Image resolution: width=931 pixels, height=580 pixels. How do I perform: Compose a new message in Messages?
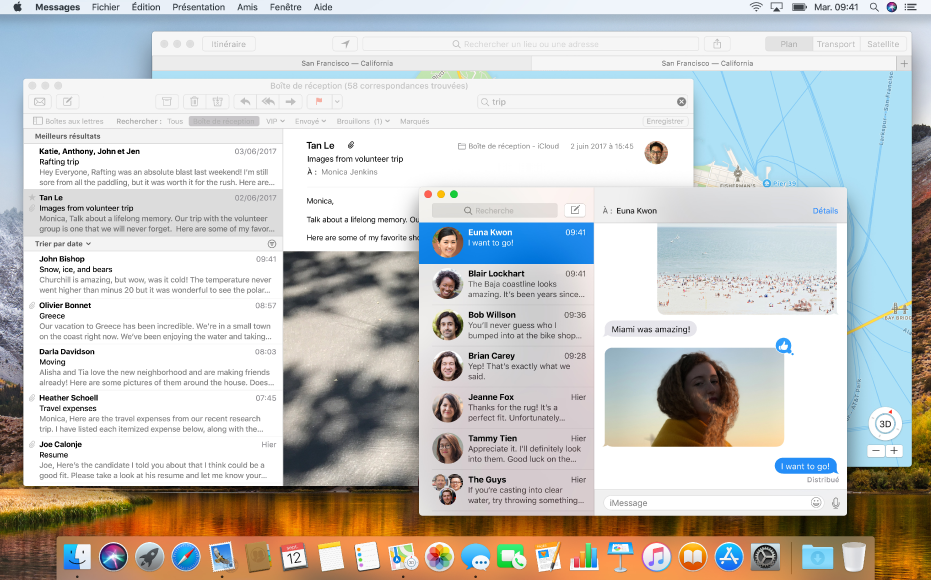pyautogui.click(x=575, y=209)
